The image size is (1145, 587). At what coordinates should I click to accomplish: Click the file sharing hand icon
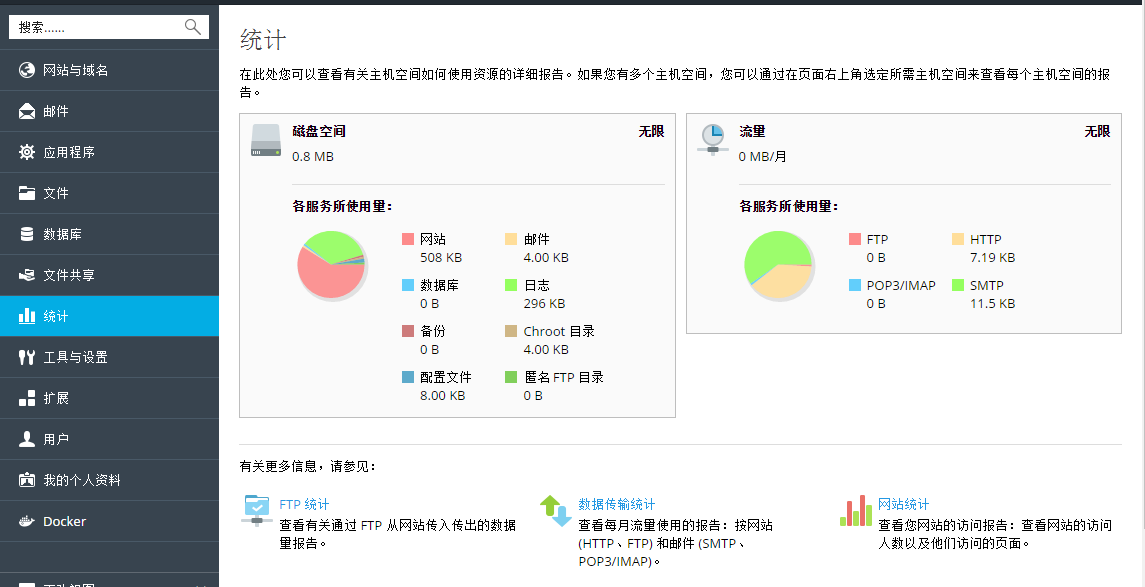[27, 275]
